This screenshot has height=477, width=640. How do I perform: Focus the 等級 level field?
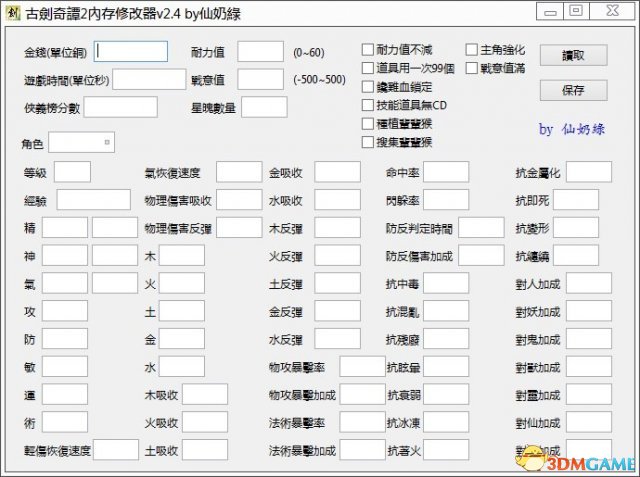(x=72, y=172)
